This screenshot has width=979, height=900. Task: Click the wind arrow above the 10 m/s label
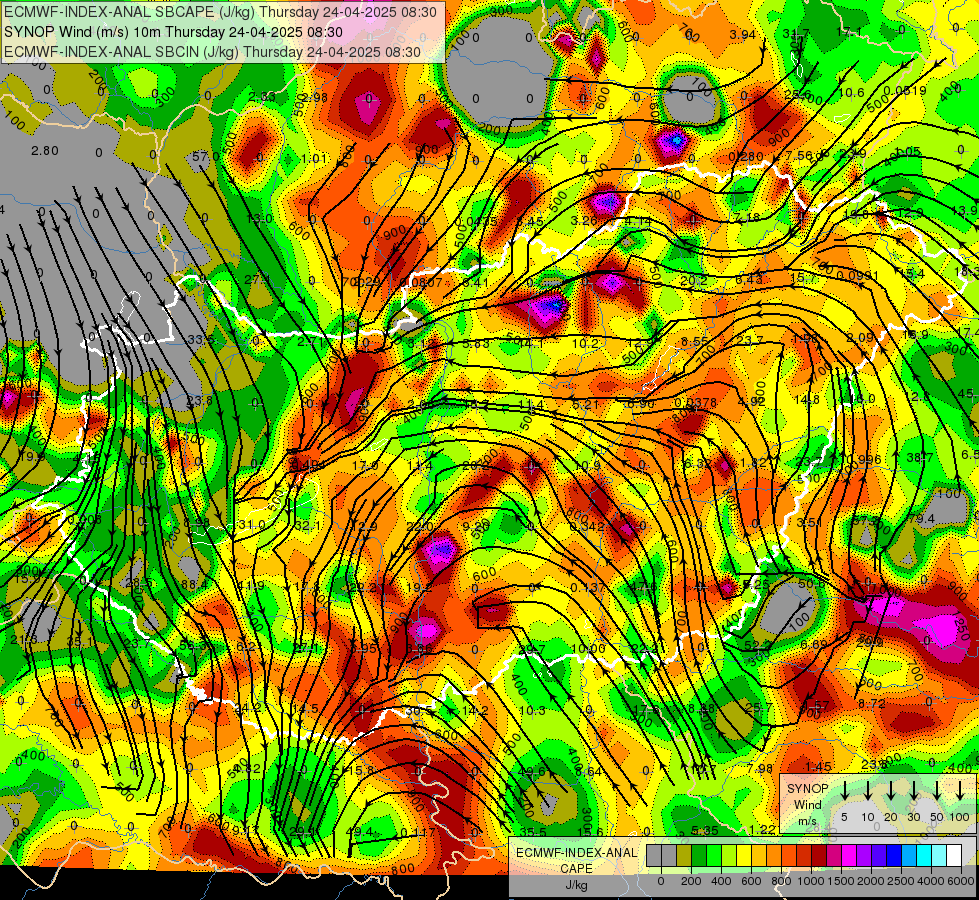tap(867, 791)
